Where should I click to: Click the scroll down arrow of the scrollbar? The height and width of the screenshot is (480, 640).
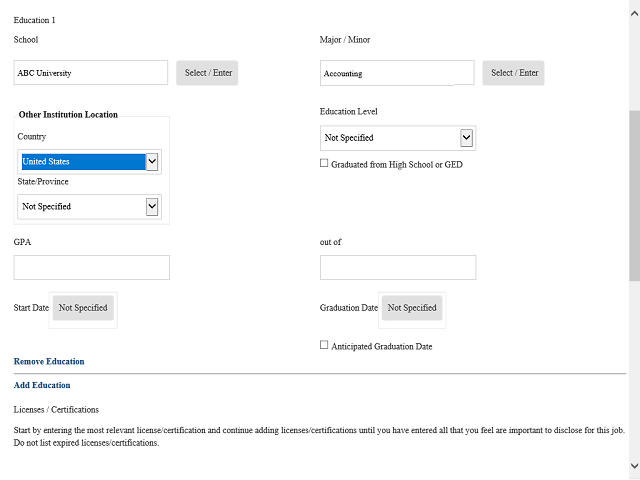(634, 466)
